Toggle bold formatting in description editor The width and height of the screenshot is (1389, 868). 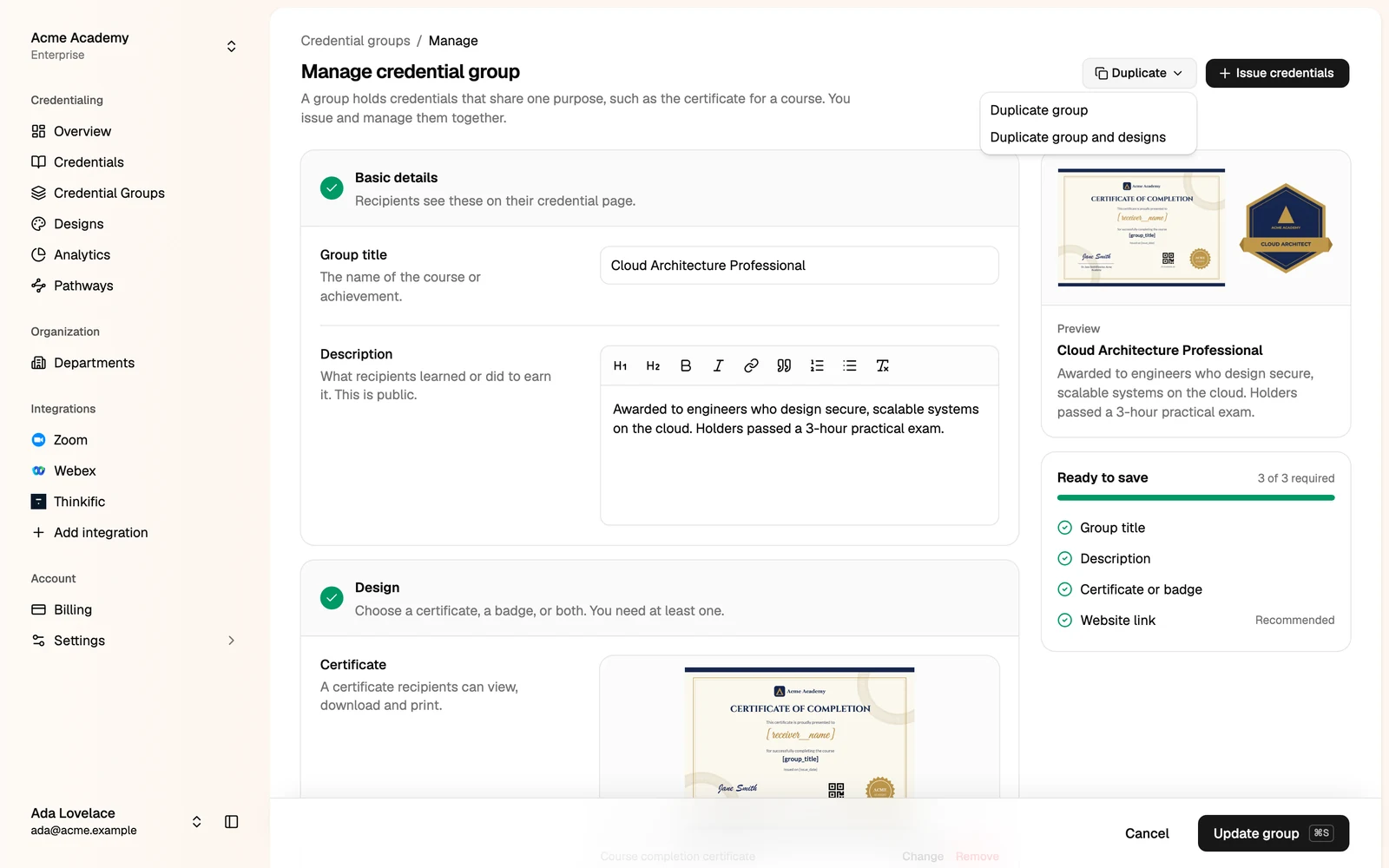686,365
